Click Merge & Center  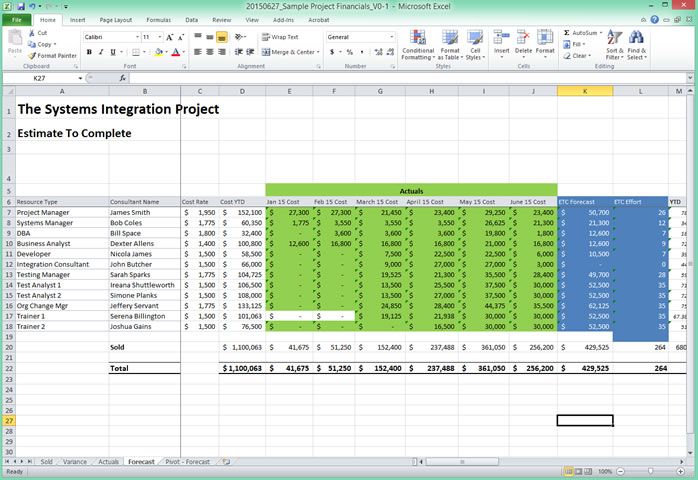(x=288, y=52)
